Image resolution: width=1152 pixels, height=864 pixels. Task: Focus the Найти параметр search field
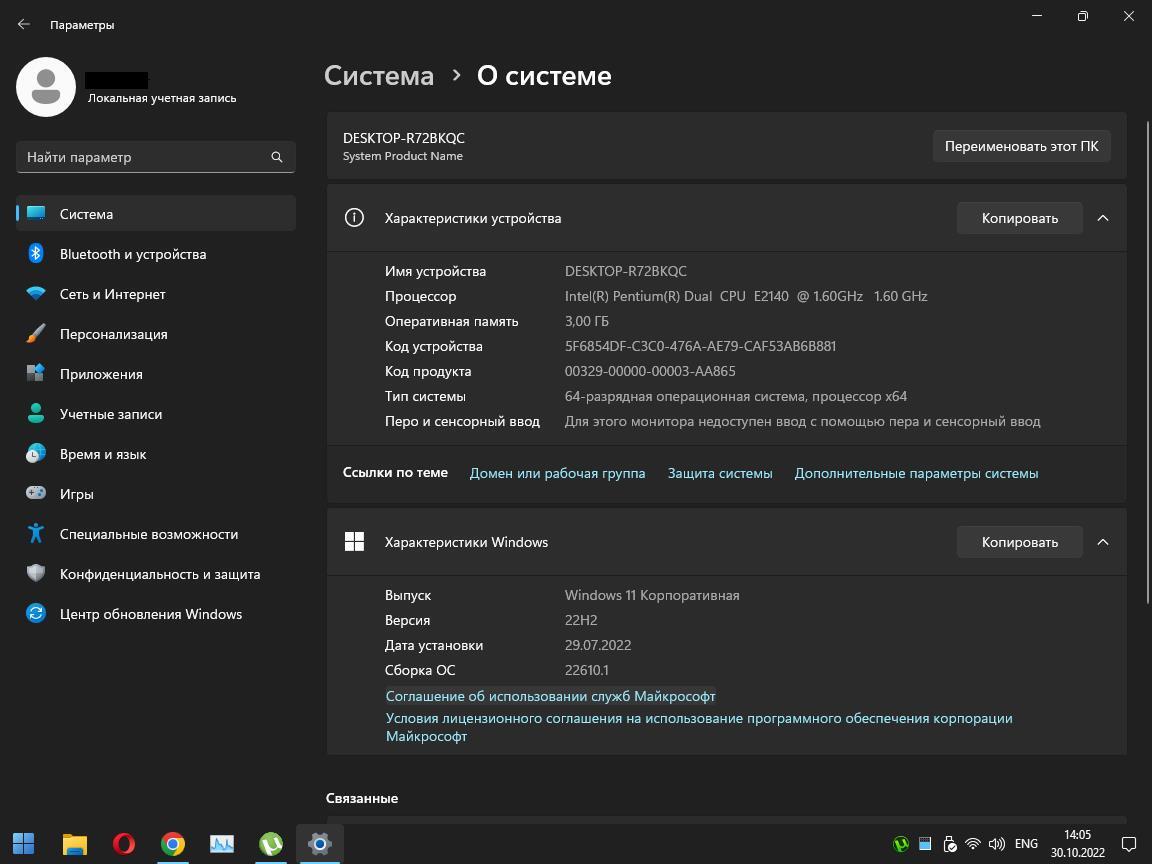[x=156, y=156]
